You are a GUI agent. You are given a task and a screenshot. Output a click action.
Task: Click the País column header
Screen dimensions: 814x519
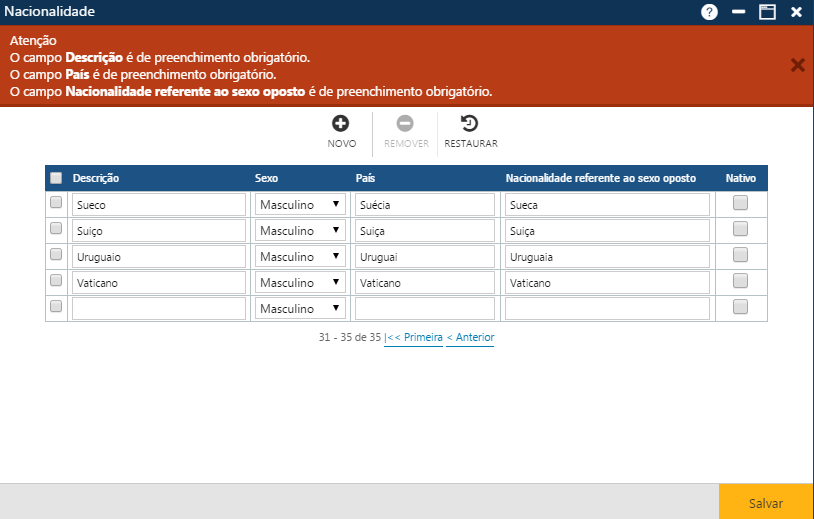point(365,178)
